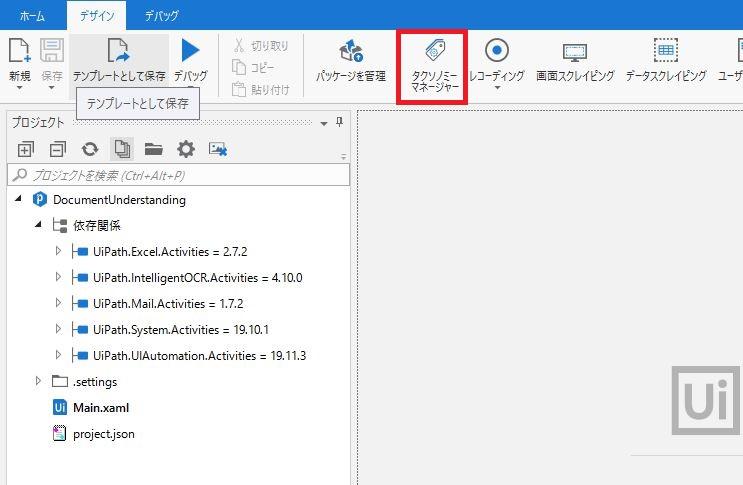Click コピー in the ribbon

pos(254,67)
